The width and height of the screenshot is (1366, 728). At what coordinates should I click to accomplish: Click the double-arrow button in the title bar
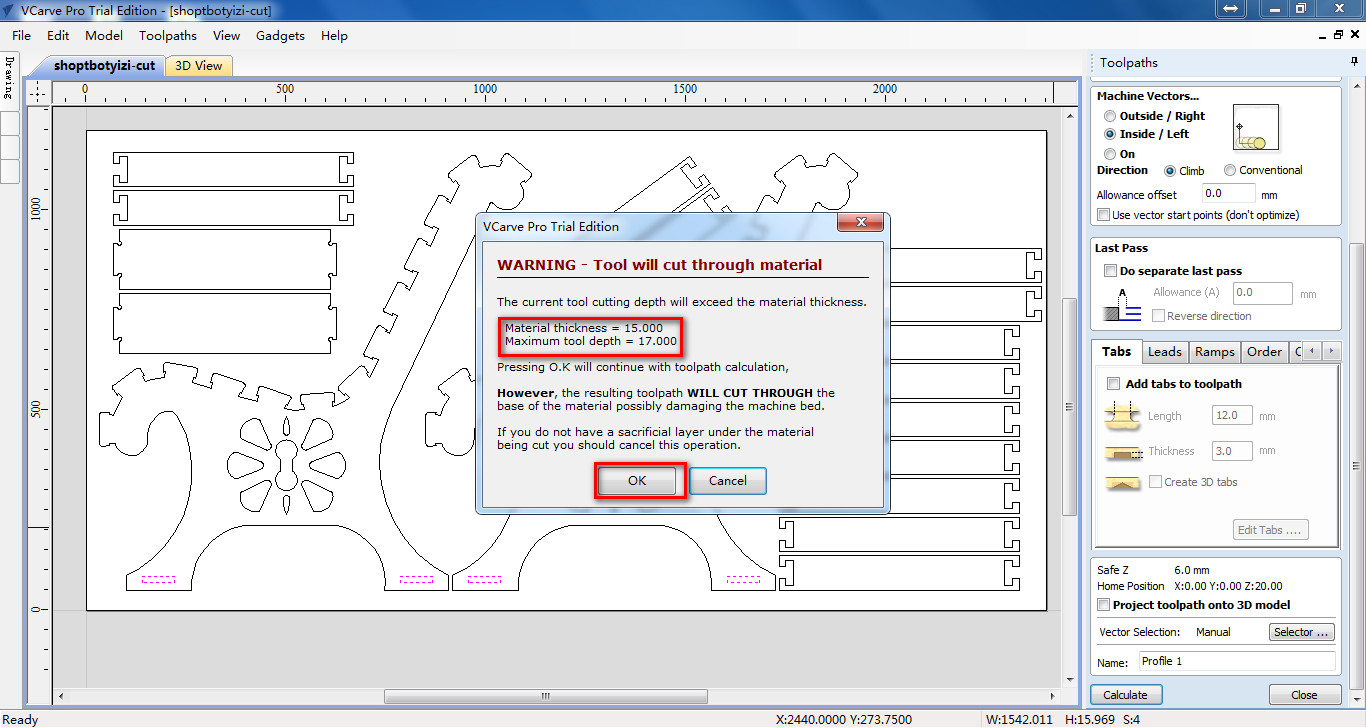[x=1229, y=9]
